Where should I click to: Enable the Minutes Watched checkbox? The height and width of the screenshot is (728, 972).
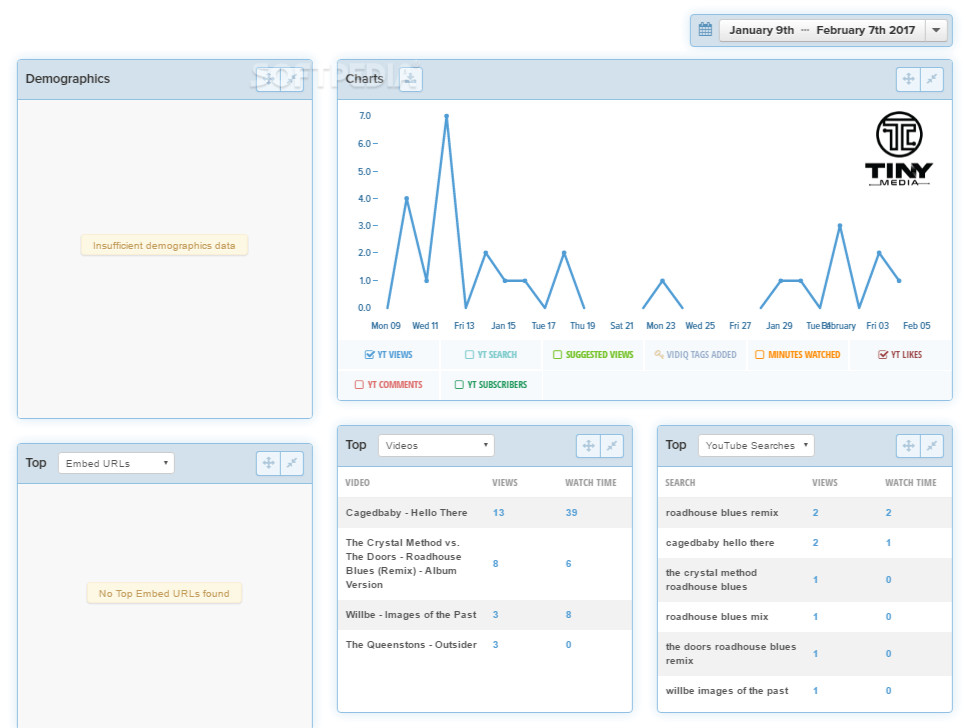click(x=760, y=355)
